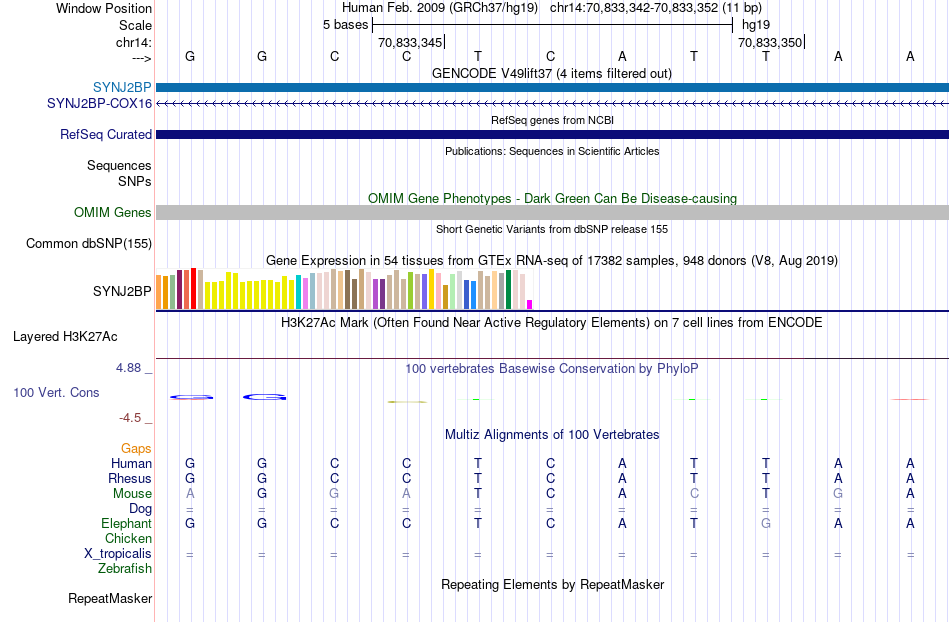The image size is (950, 622).
Task: Click the RepeatMasker track label
Action: pyautogui.click(x=110, y=598)
